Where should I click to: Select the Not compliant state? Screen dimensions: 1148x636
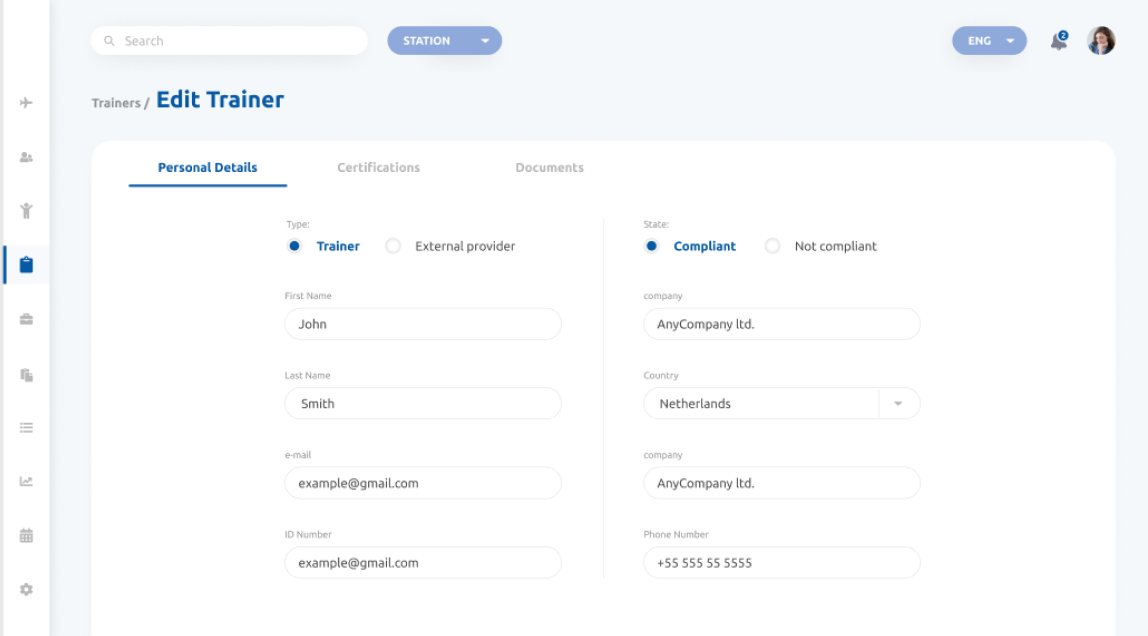pos(772,245)
